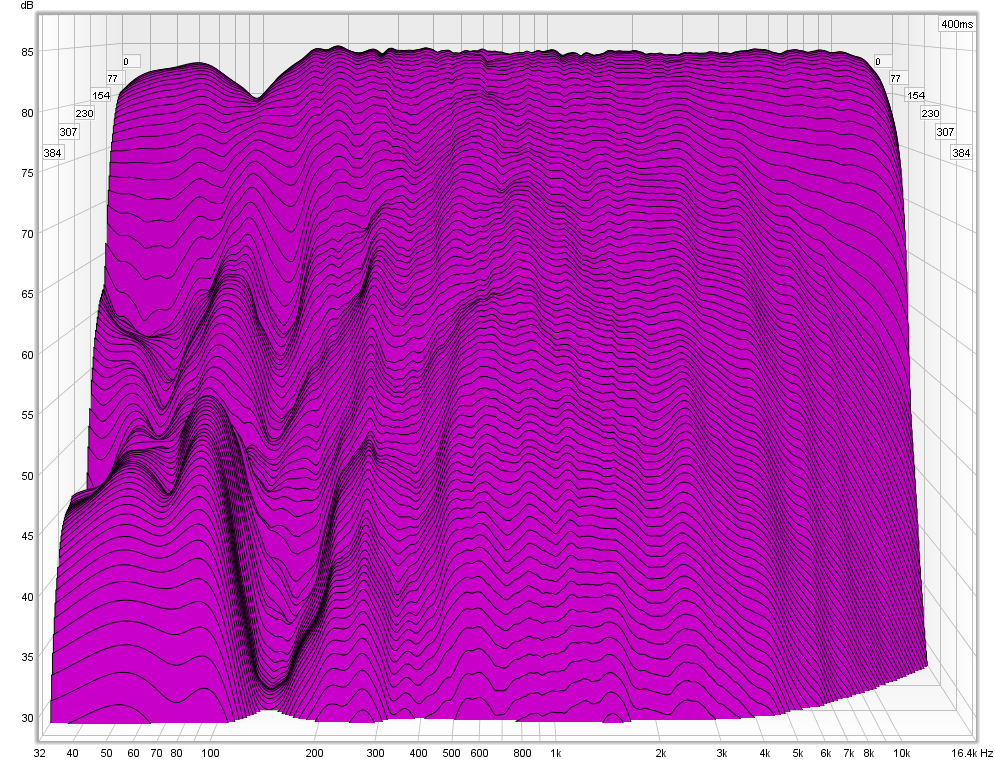This screenshot has width=995, height=763.
Task: Click the 384 ms label on right time axis
Action: pos(961,153)
